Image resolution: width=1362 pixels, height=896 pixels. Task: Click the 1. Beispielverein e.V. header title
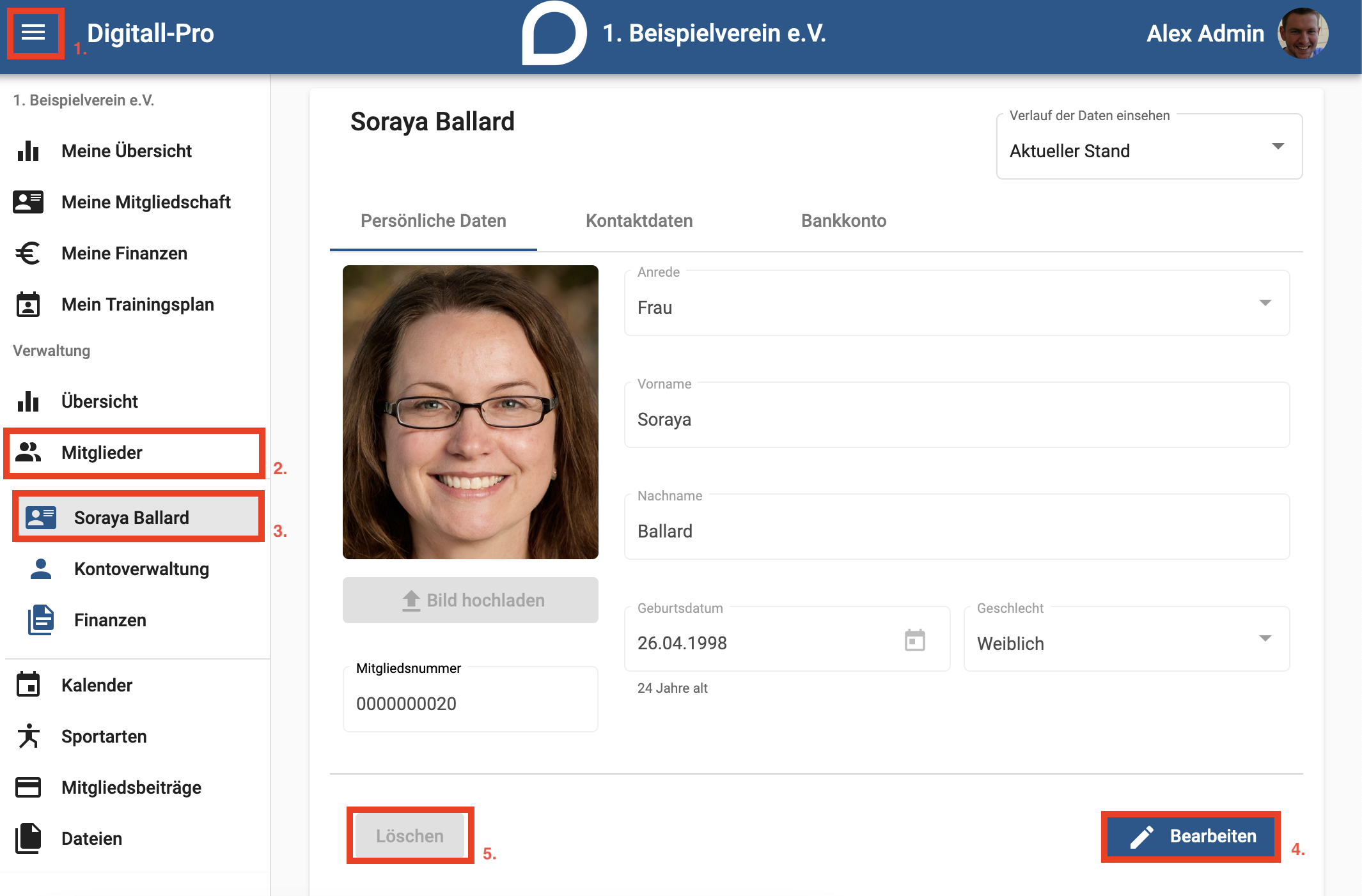click(714, 33)
